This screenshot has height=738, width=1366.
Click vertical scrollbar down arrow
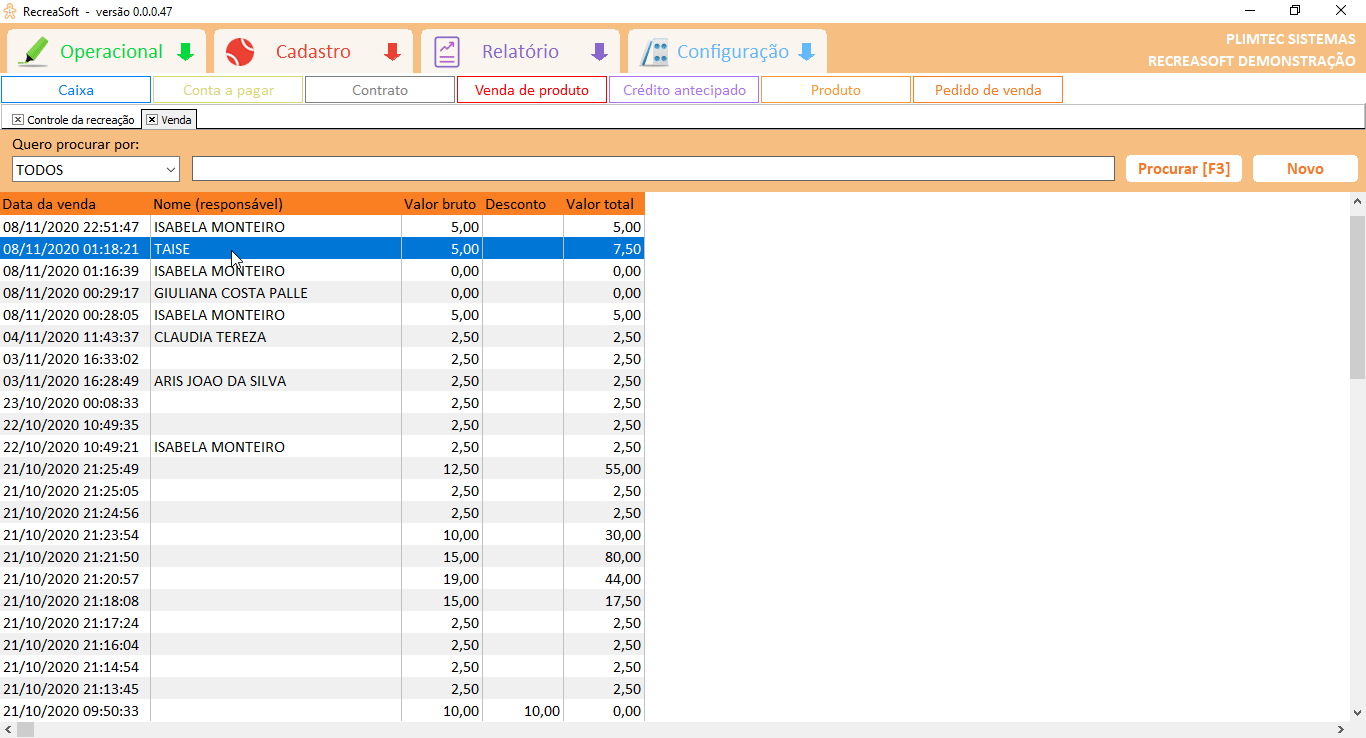[1357, 713]
